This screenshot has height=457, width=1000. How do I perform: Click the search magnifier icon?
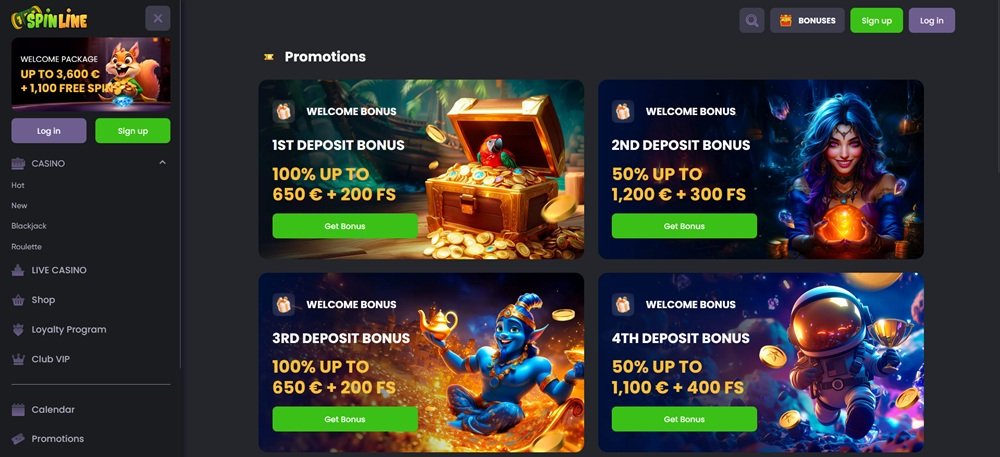752,20
